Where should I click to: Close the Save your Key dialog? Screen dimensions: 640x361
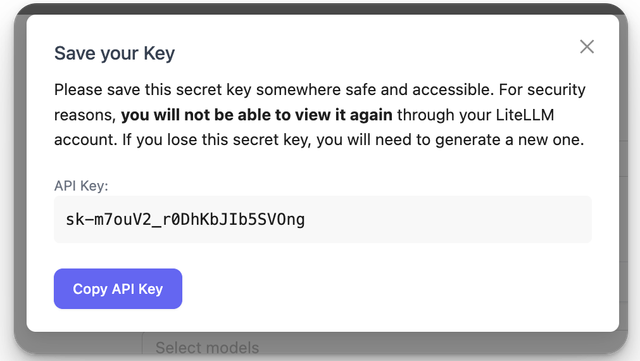tap(587, 47)
